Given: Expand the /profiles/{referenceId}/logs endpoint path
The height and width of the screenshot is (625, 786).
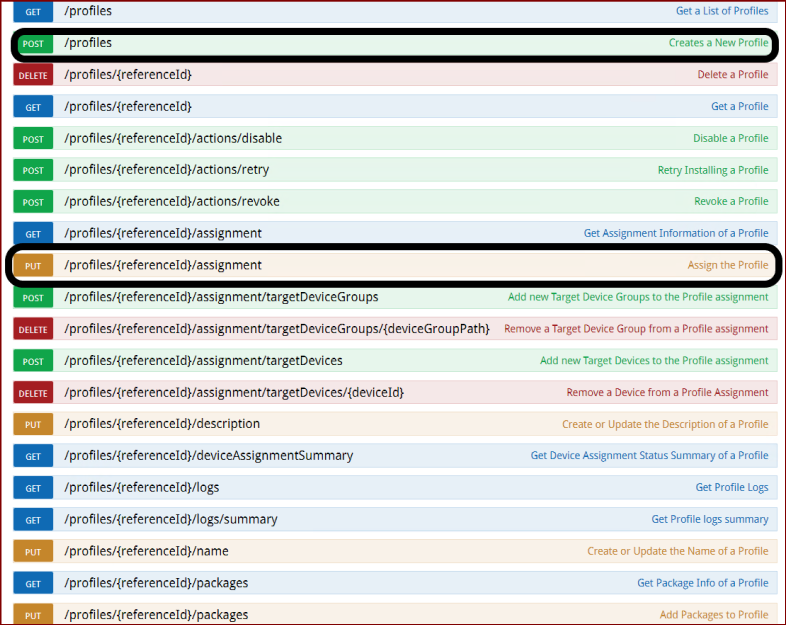Looking at the screenshot, I should tap(141, 488).
